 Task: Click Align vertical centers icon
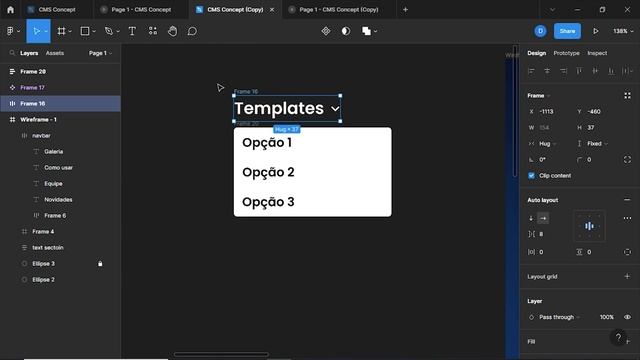[595, 71]
